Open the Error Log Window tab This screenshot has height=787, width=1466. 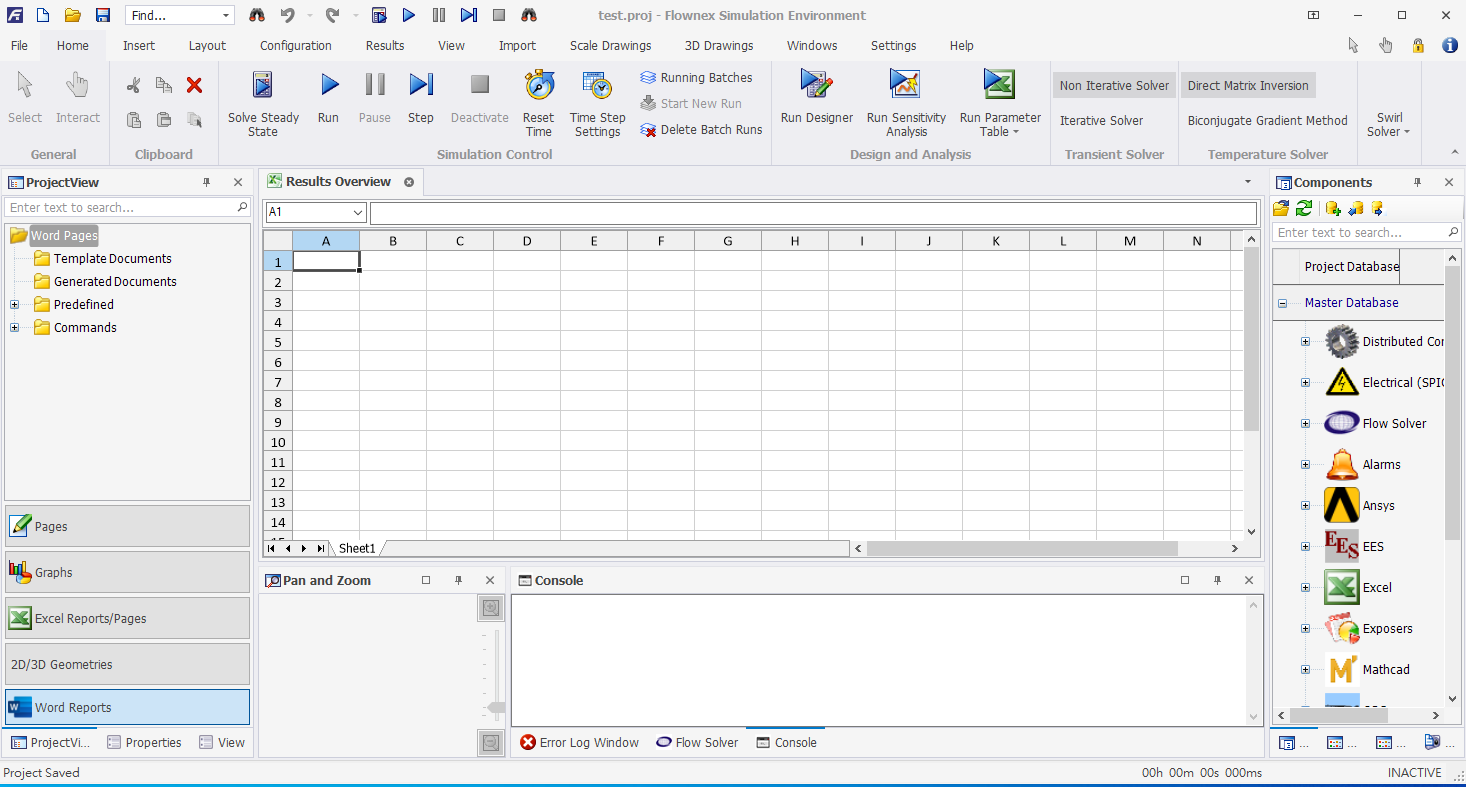point(579,742)
